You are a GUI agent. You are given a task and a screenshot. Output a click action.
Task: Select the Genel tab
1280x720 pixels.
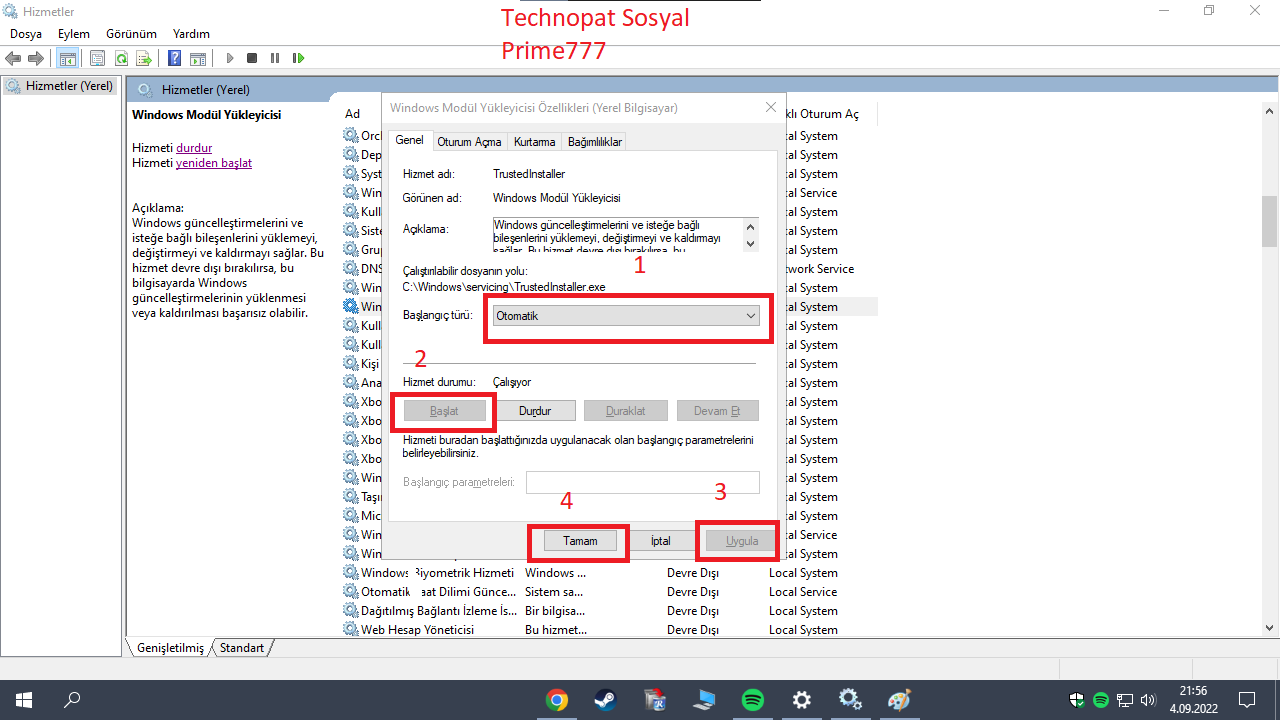pyautogui.click(x=410, y=140)
